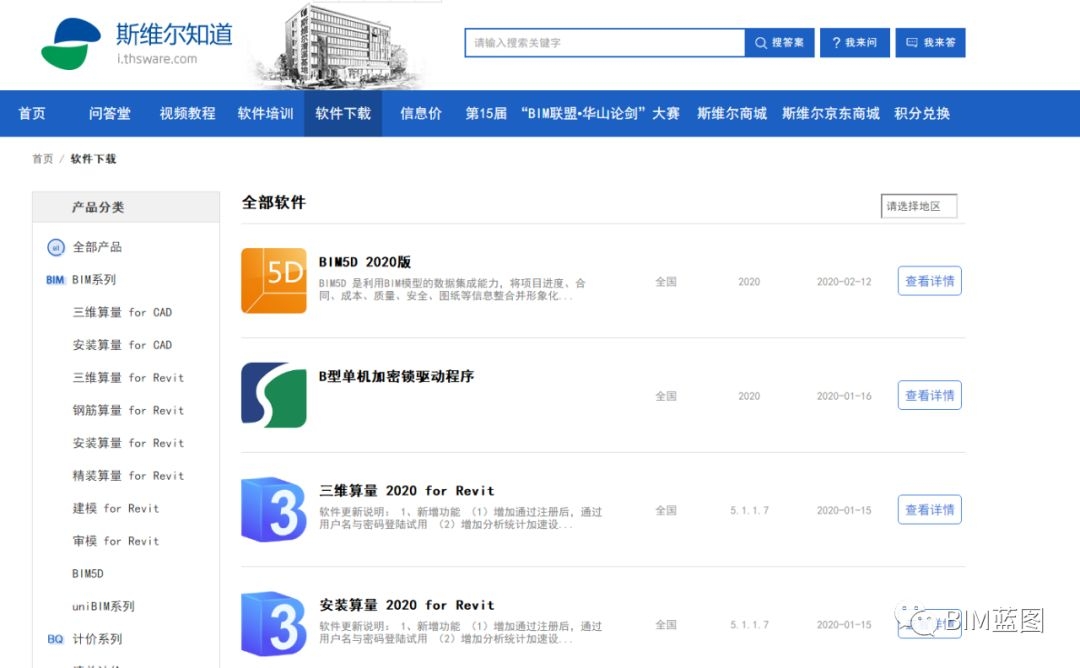The height and width of the screenshot is (668, 1080).
Task: Select 安装算量 for Revit category
Action: [128, 443]
